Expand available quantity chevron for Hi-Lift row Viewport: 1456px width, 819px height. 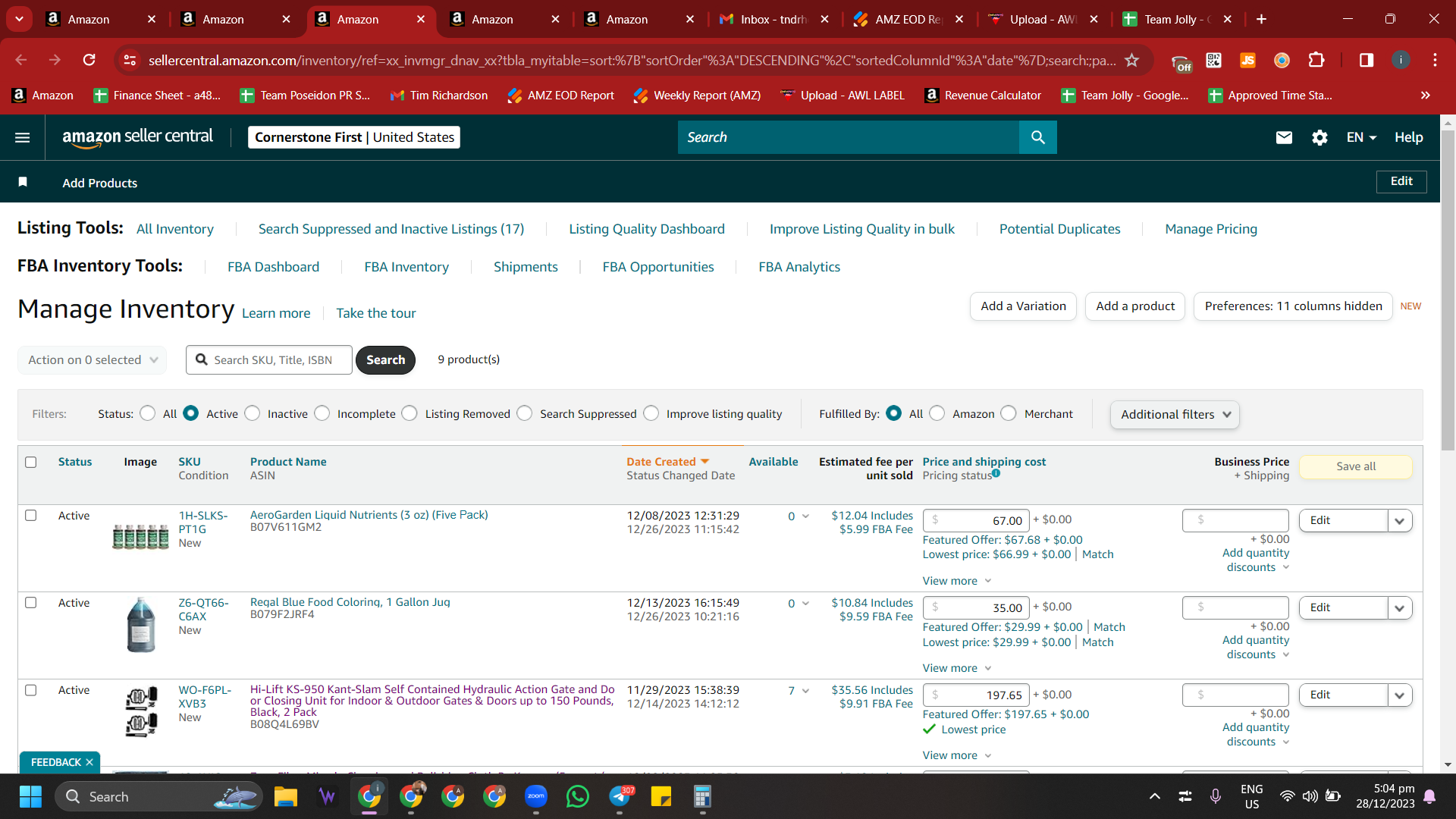(x=805, y=691)
